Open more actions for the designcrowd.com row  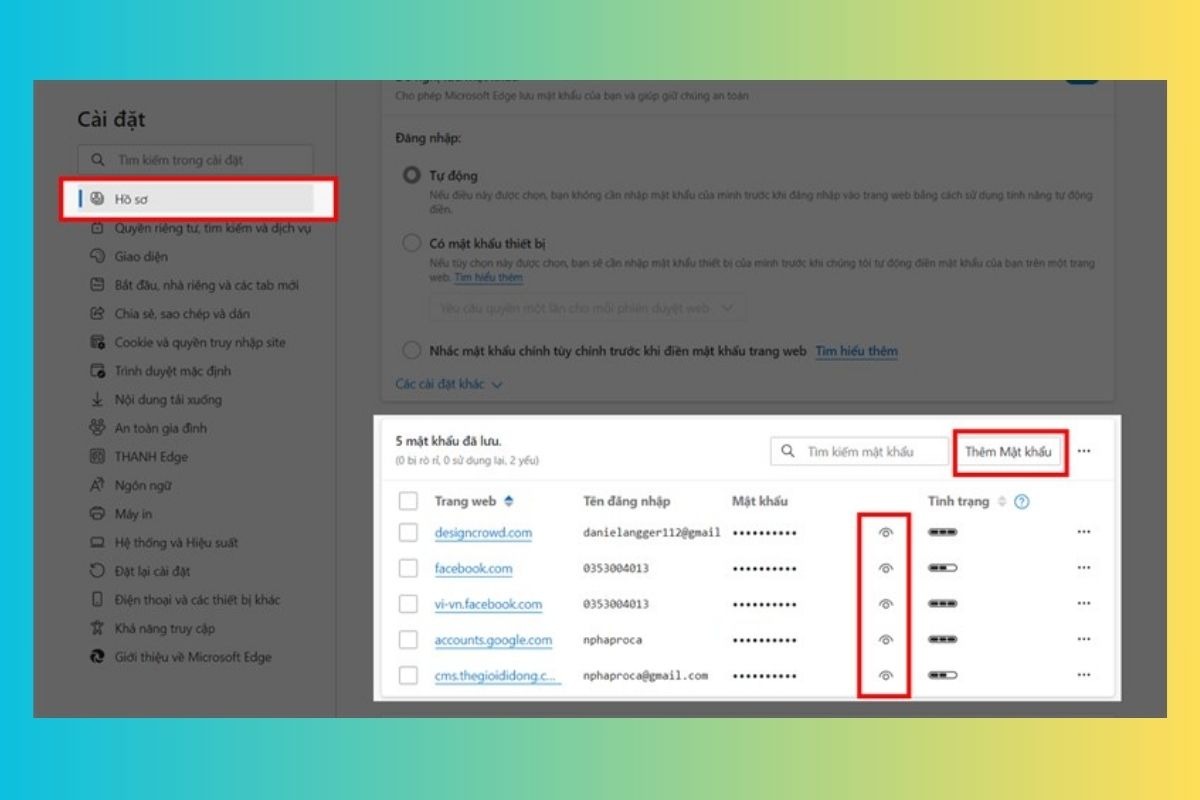[x=1084, y=533]
